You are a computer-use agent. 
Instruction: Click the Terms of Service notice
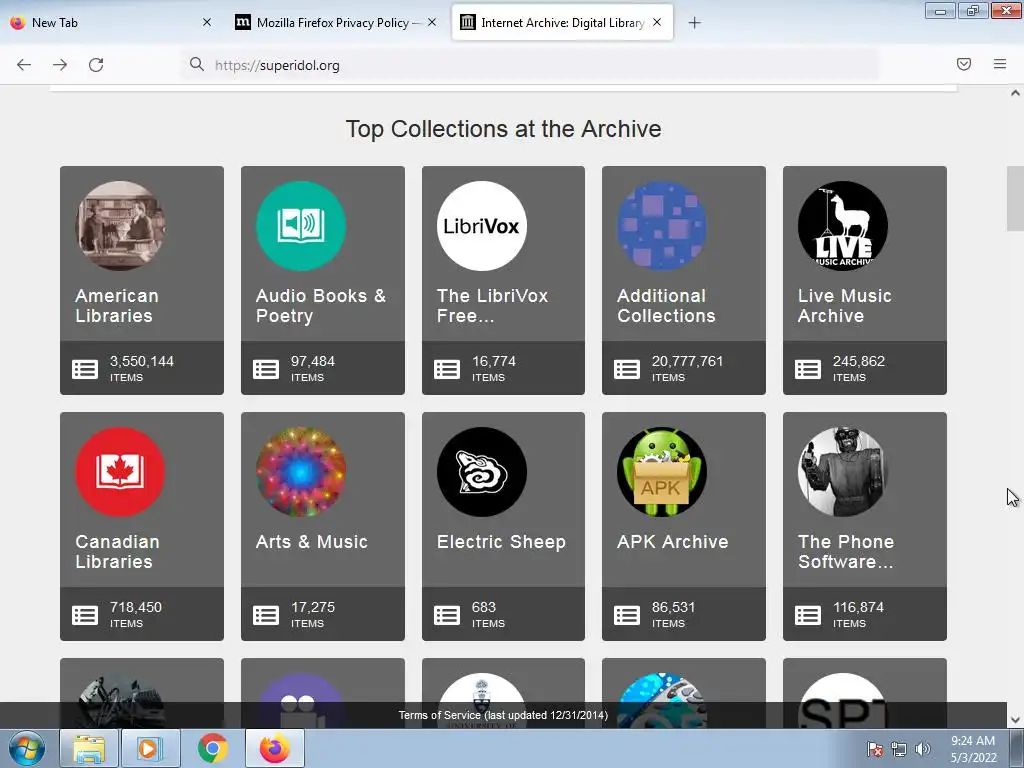pos(503,715)
